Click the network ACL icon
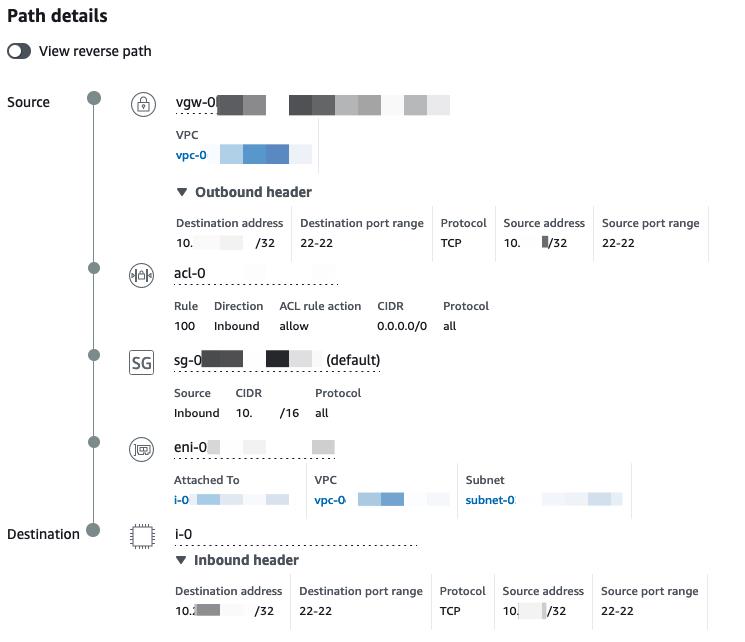The height and width of the screenshot is (642, 745). (x=142, y=275)
